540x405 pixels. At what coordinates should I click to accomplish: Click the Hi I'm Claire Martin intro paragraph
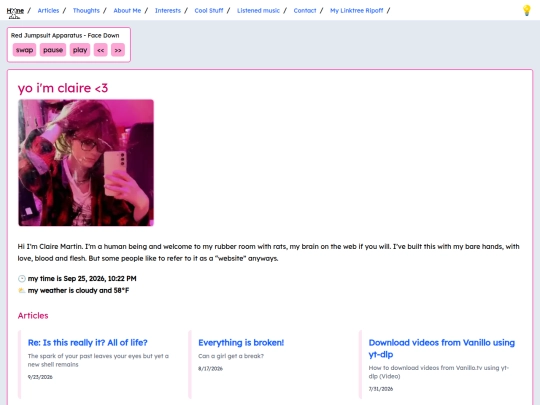(269, 252)
